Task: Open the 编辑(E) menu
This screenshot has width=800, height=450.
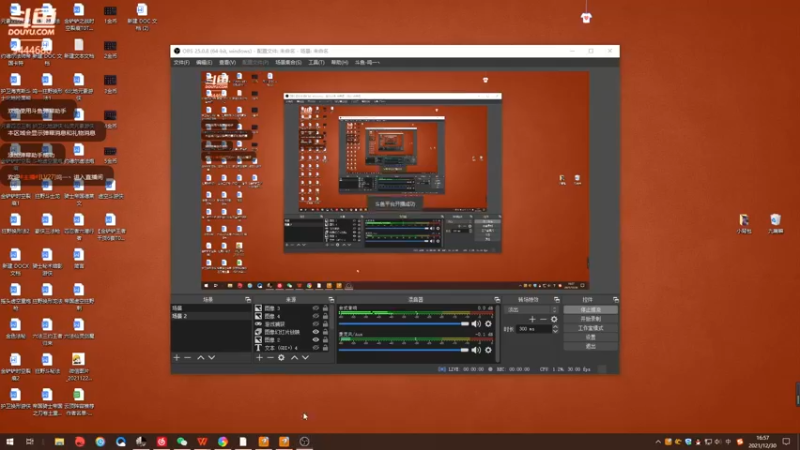Action: 204,62
